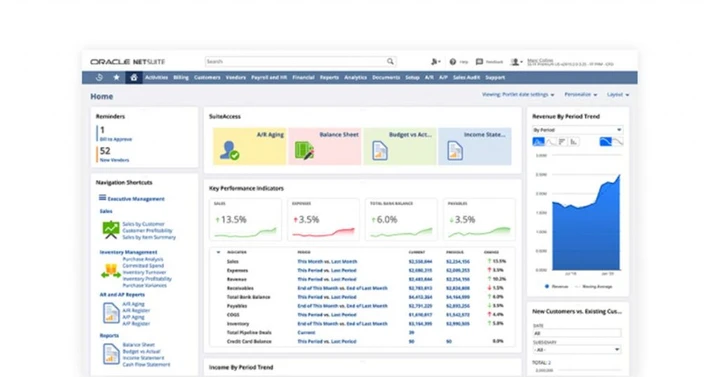Open the Executive Management link
Viewport: 720px width, 377px height.
136,199
